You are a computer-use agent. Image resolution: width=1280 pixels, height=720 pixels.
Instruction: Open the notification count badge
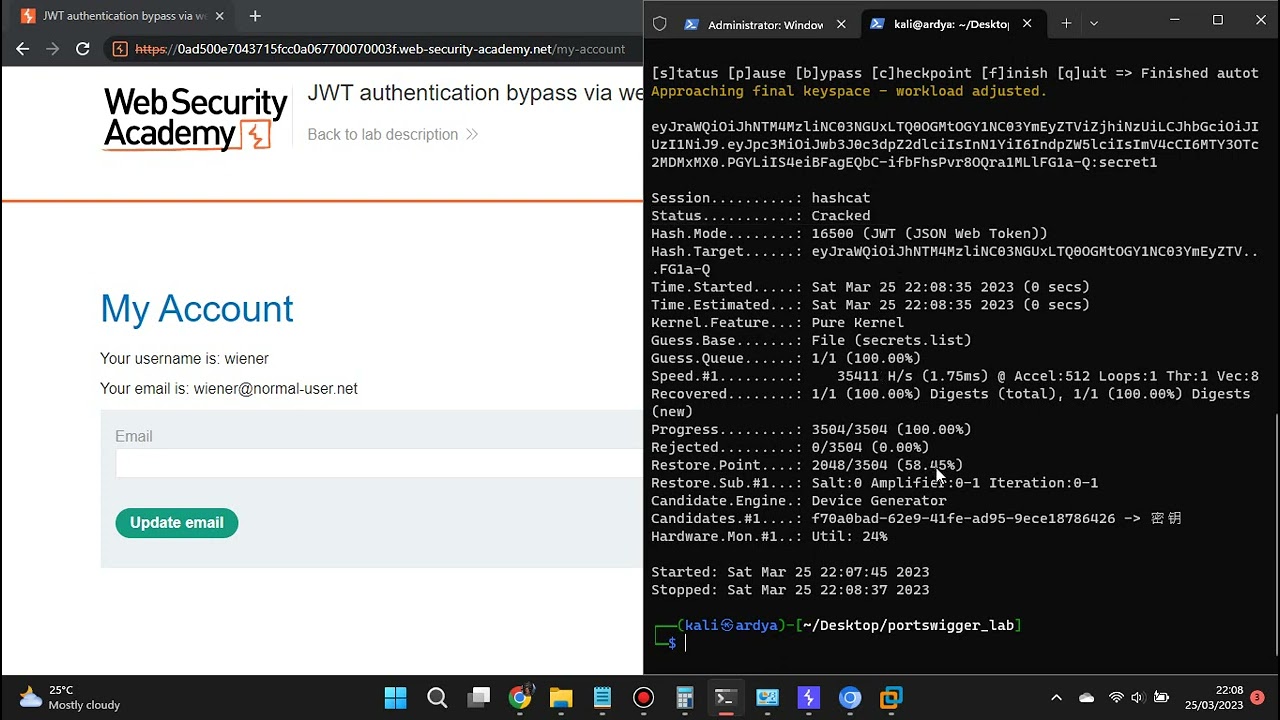coord(1258,697)
